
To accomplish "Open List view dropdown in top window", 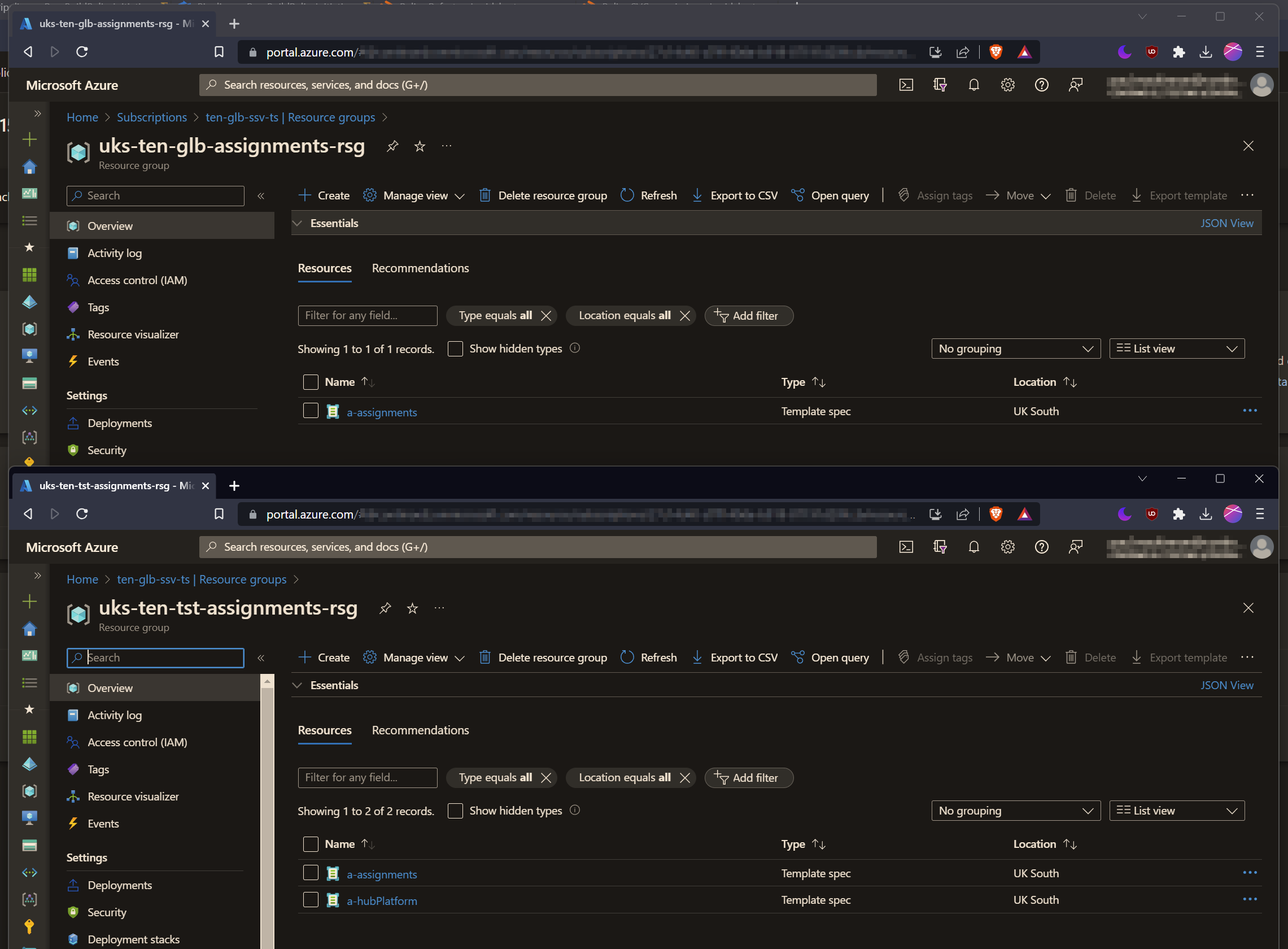I will pyautogui.click(x=1176, y=349).
